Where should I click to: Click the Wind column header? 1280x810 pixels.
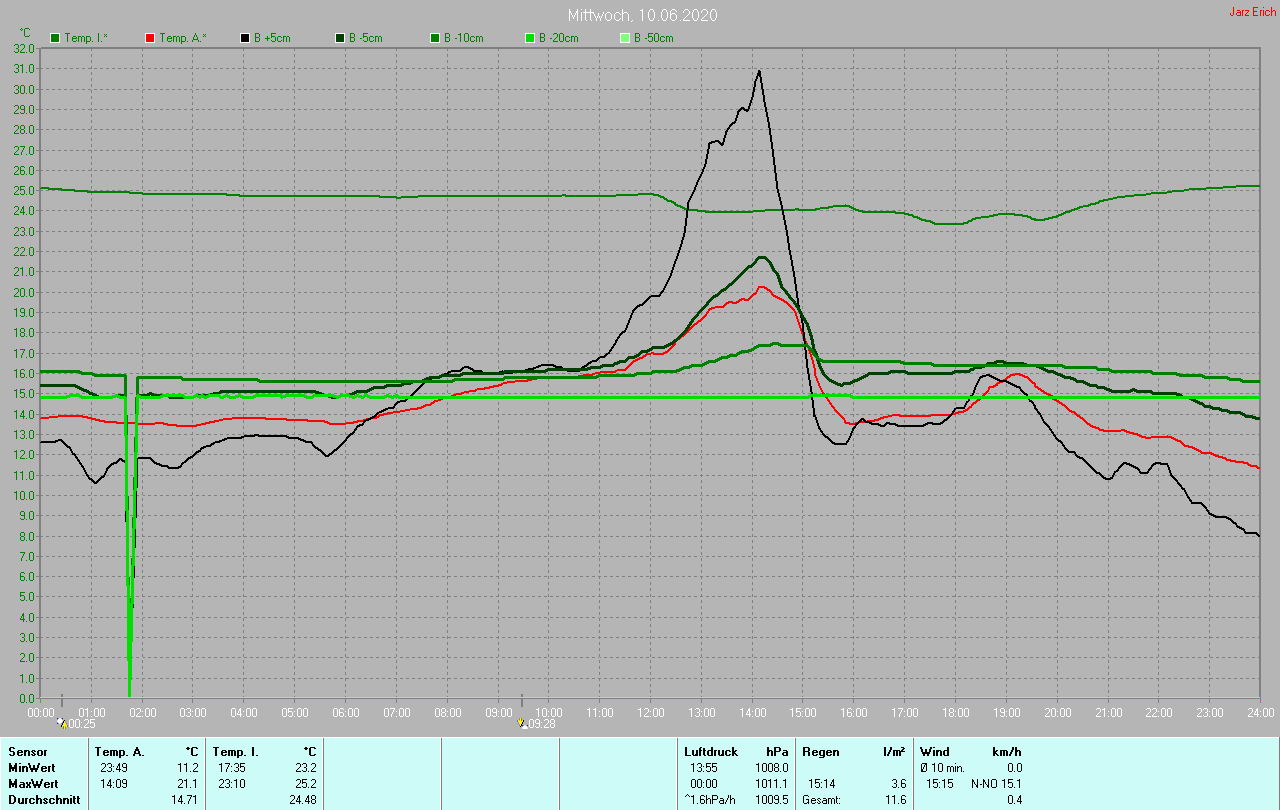(934, 751)
